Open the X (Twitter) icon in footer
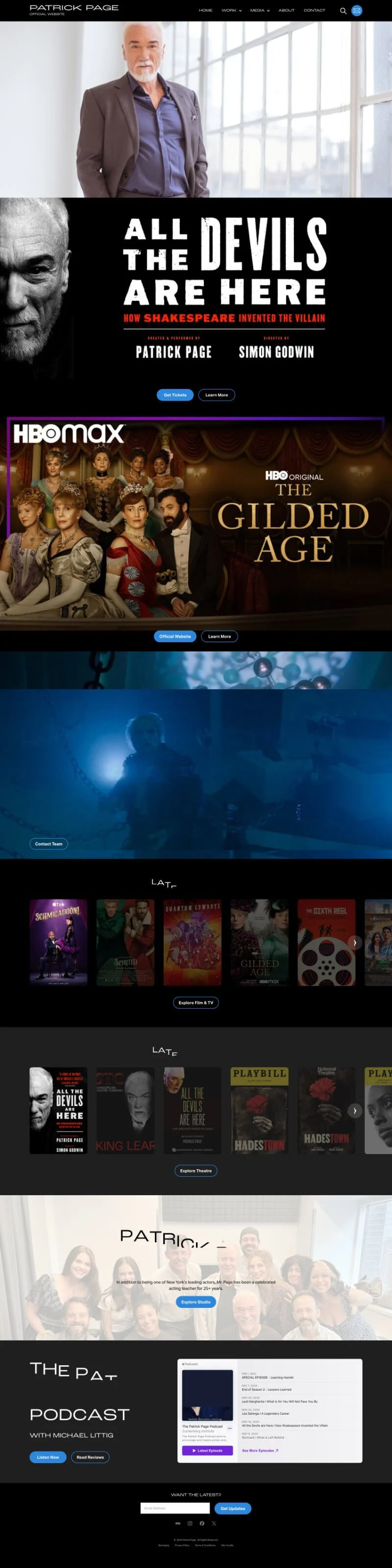The image size is (392, 1568). click(x=214, y=1523)
